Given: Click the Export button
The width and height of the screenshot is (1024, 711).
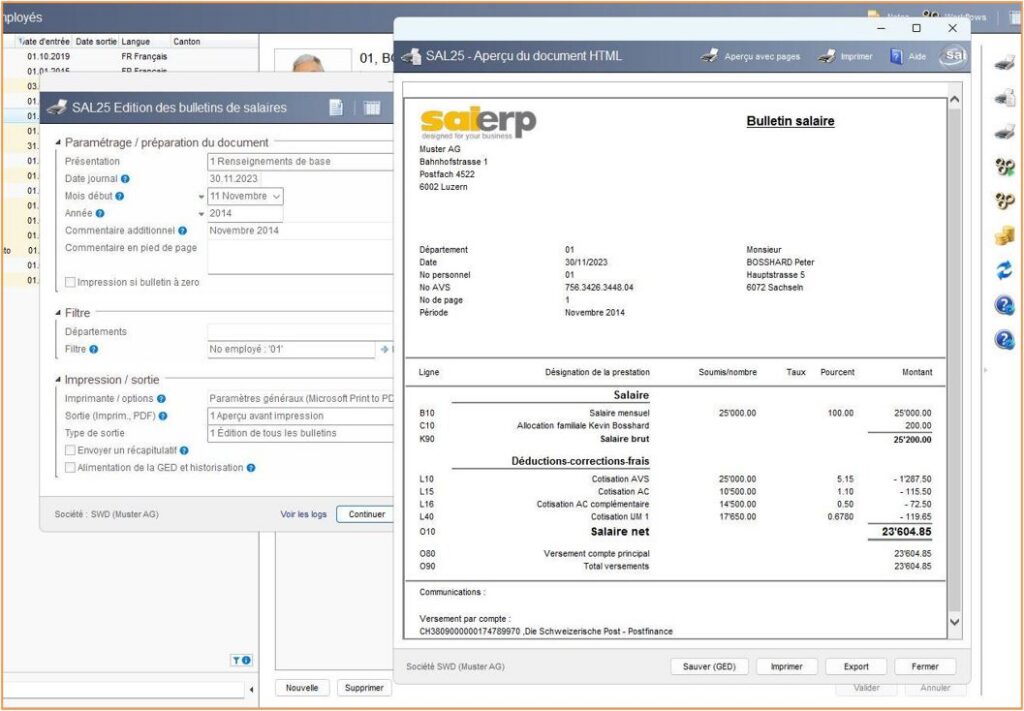Looking at the screenshot, I should coord(856,667).
